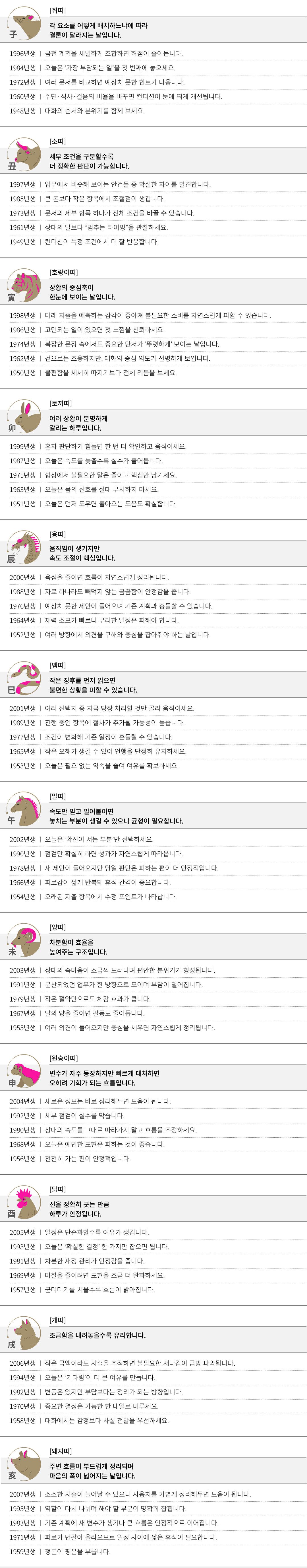The height and width of the screenshot is (1568, 307).
Task: Click the [쥐띠] section label
Action: pyautogui.click(x=57, y=11)
